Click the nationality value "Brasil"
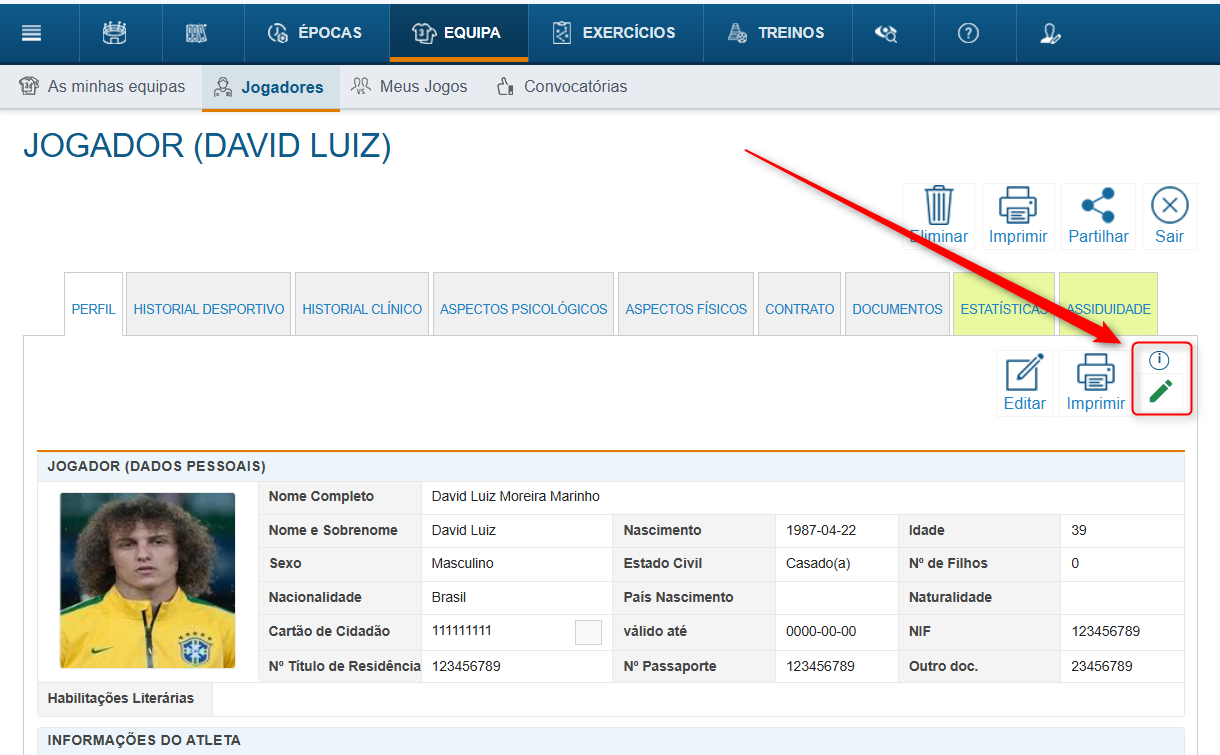 (449, 597)
